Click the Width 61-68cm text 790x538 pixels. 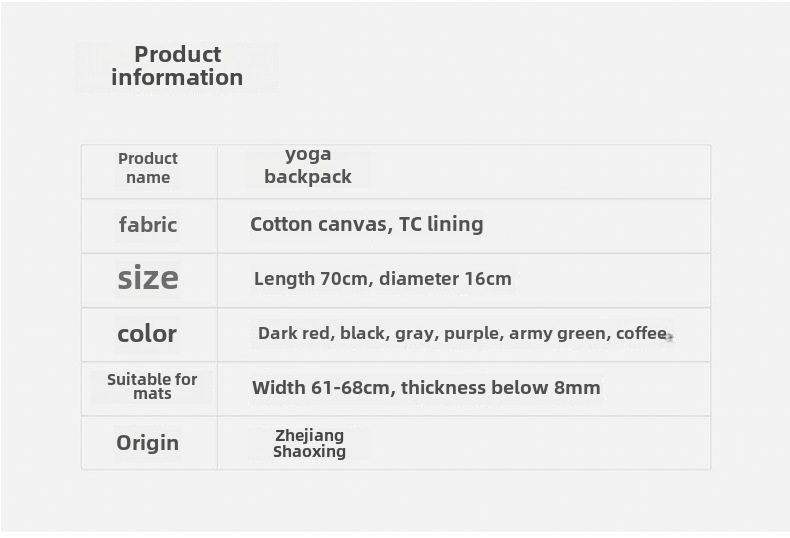point(321,388)
